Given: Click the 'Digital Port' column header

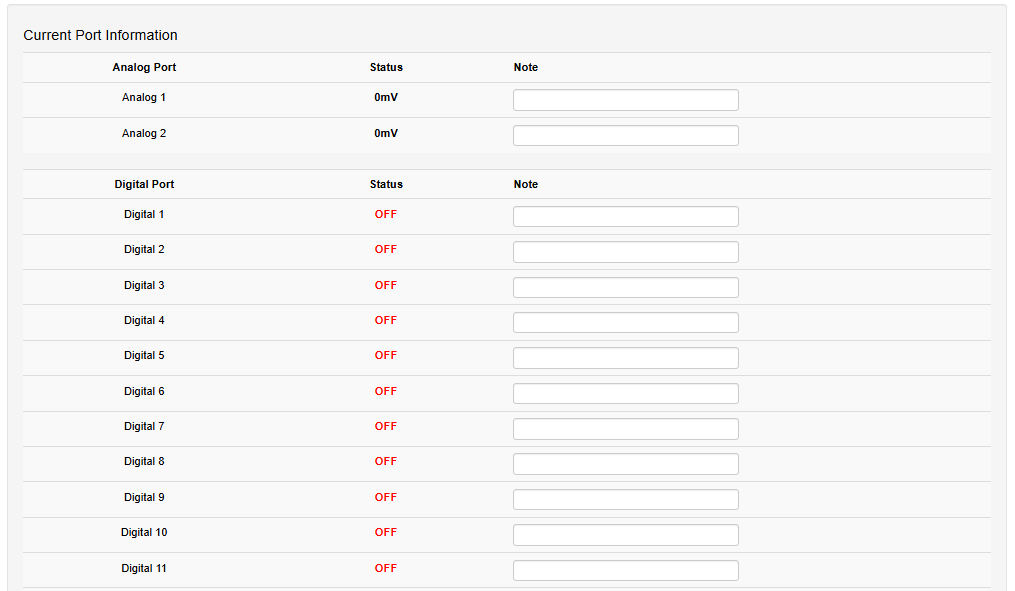Looking at the screenshot, I should [144, 184].
